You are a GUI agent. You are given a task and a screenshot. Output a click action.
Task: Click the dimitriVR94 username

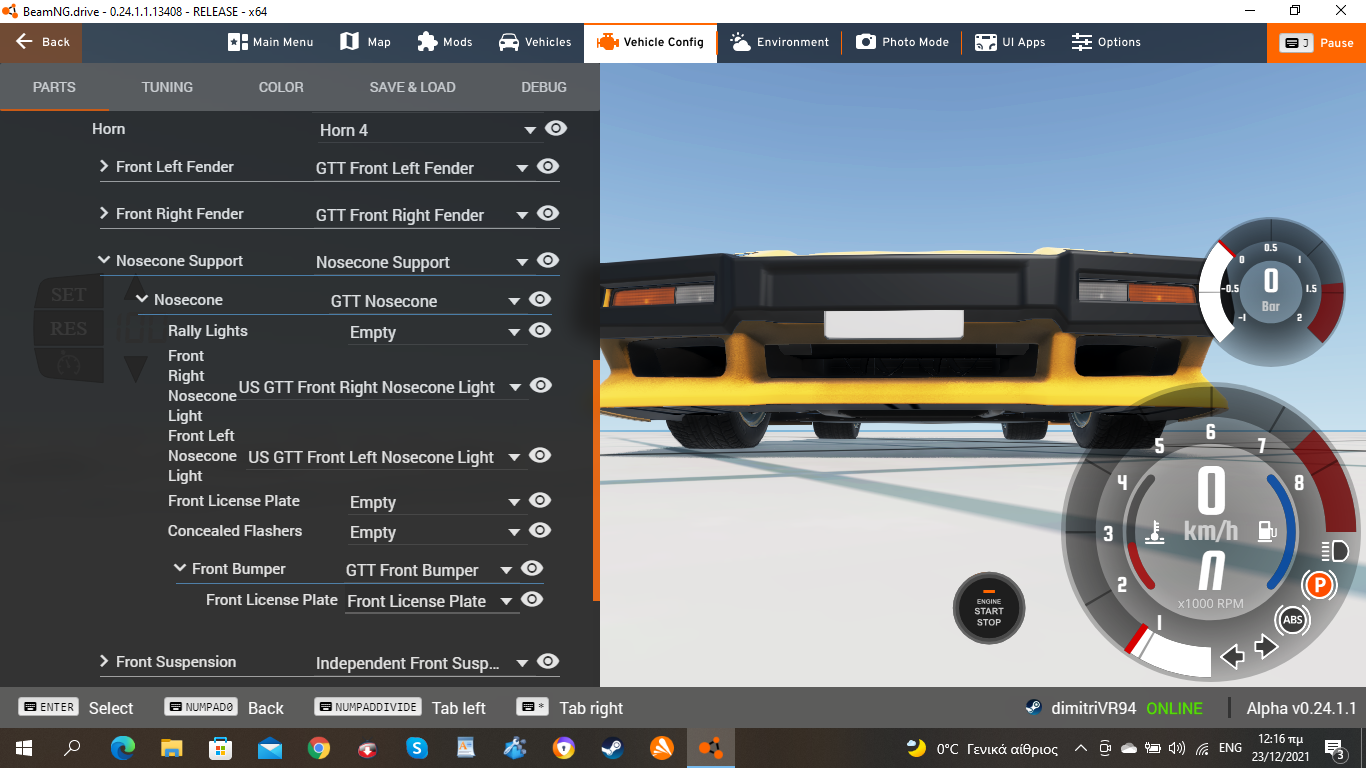click(1094, 708)
